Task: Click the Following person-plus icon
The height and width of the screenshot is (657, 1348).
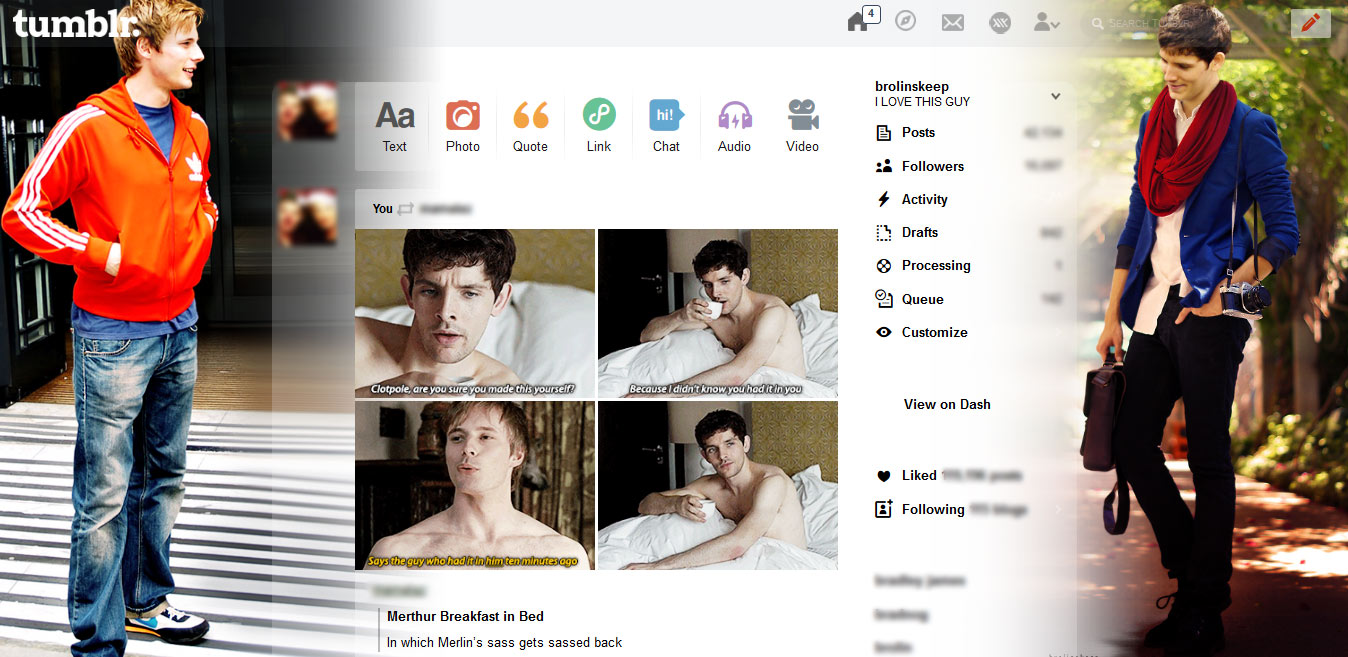Action: point(883,509)
